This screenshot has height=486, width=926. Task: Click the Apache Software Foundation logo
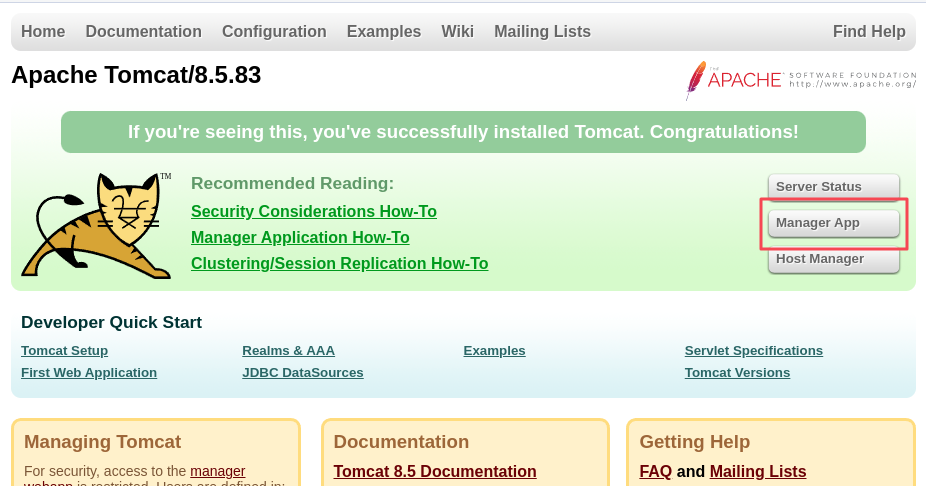pyautogui.click(x=801, y=80)
